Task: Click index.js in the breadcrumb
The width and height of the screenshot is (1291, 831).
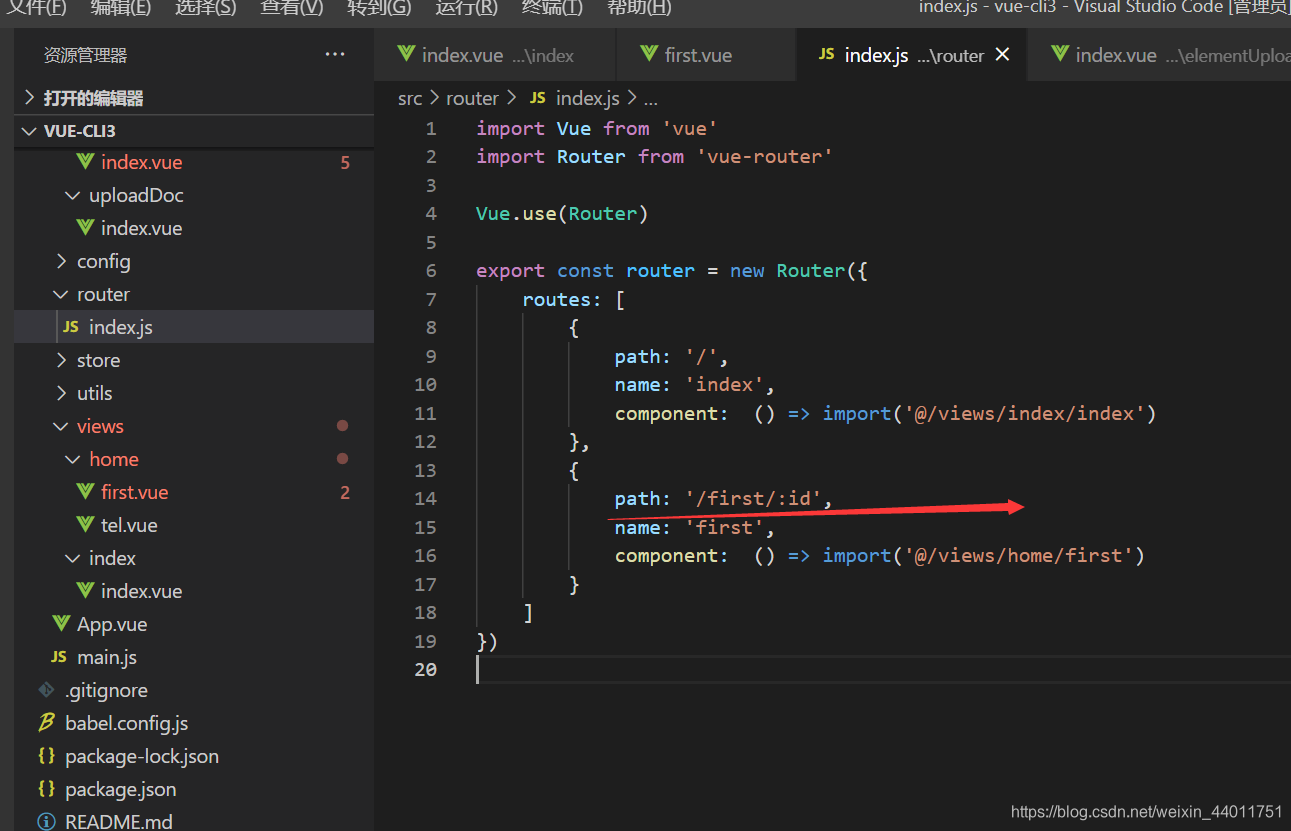Action: pyautogui.click(x=587, y=98)
